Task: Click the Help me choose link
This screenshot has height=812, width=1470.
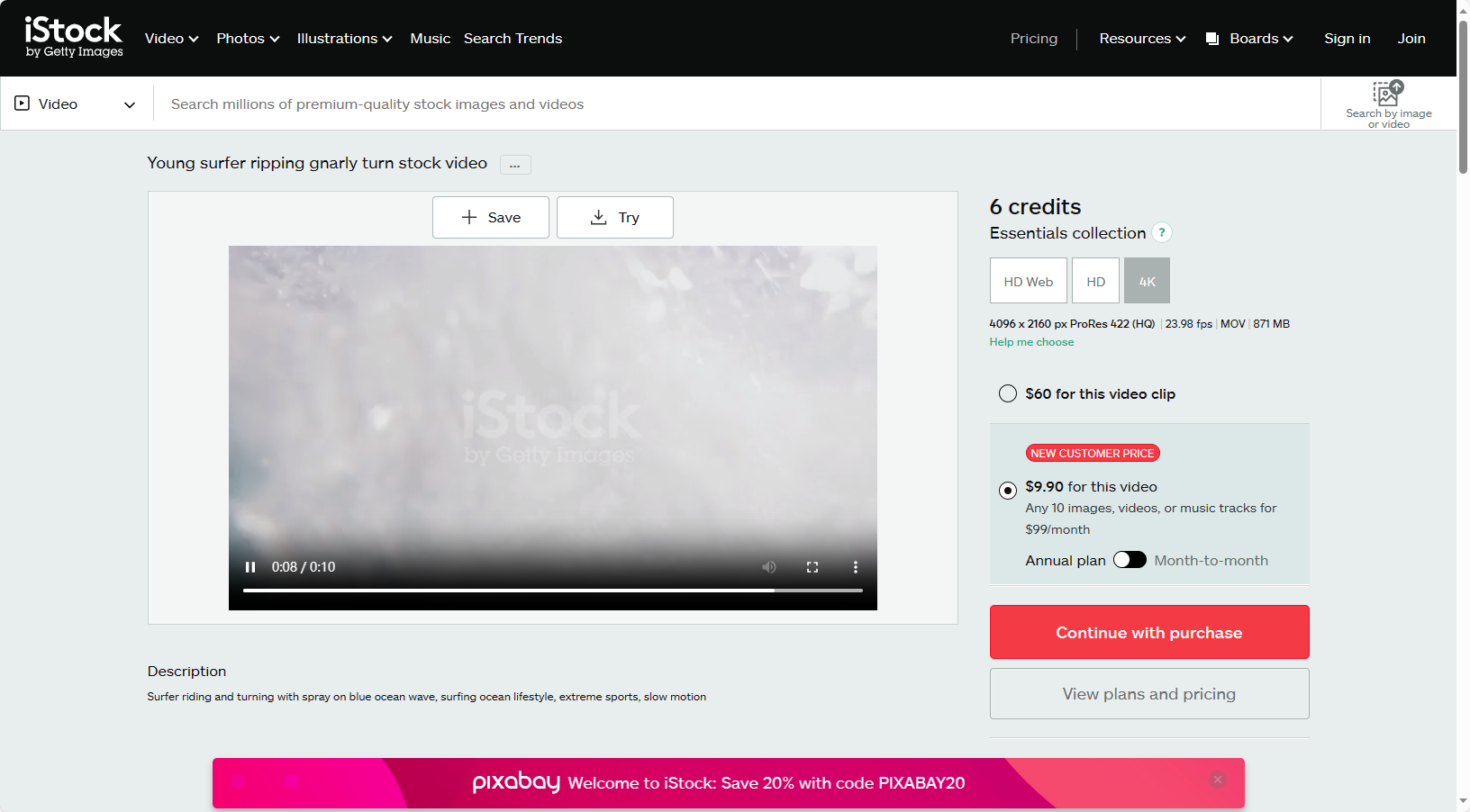Action: point(1031,342)
